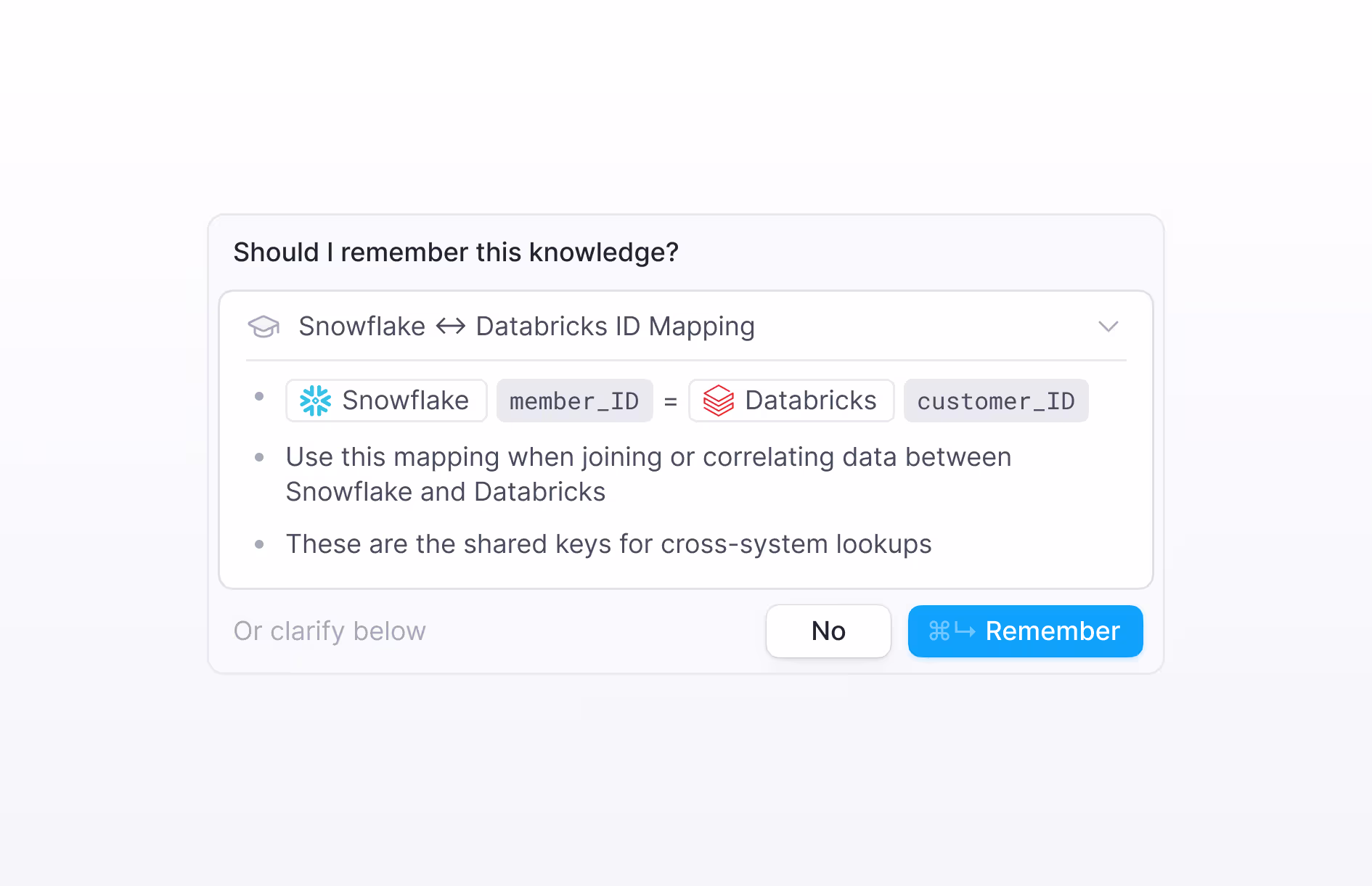The width and height of the screenshot is (1372, 886).
Task: Click the 'Use this mapping when joining' bullet text
Action: point(648,475)
